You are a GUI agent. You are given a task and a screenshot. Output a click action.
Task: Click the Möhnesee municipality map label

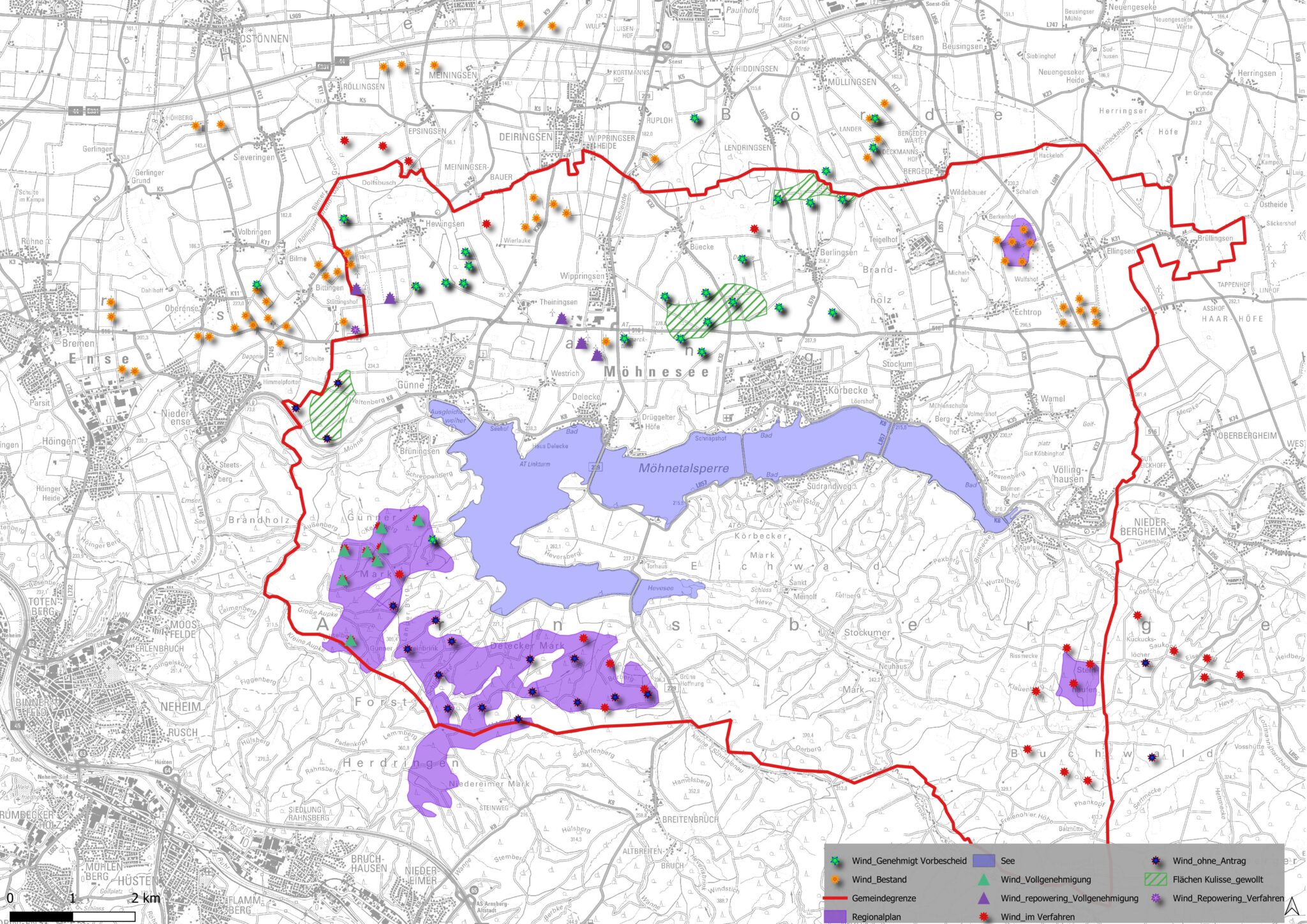tap(656, 371)
